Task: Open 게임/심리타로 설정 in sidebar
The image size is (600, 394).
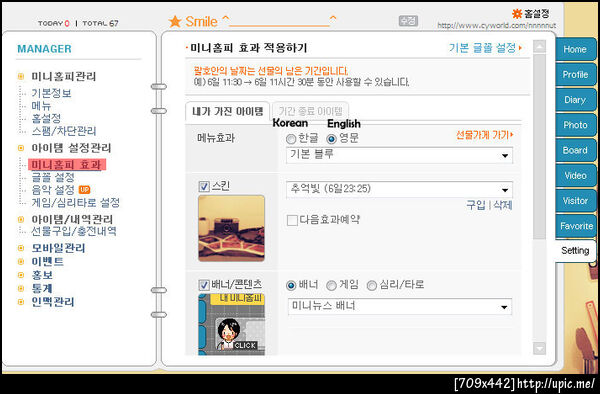Action: coord(75,202)
